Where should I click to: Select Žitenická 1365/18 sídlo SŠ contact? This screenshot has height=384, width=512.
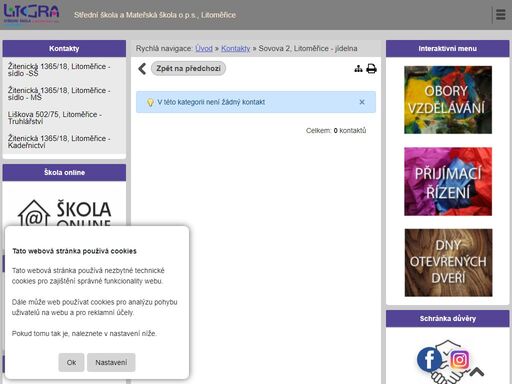click(64, 70)
